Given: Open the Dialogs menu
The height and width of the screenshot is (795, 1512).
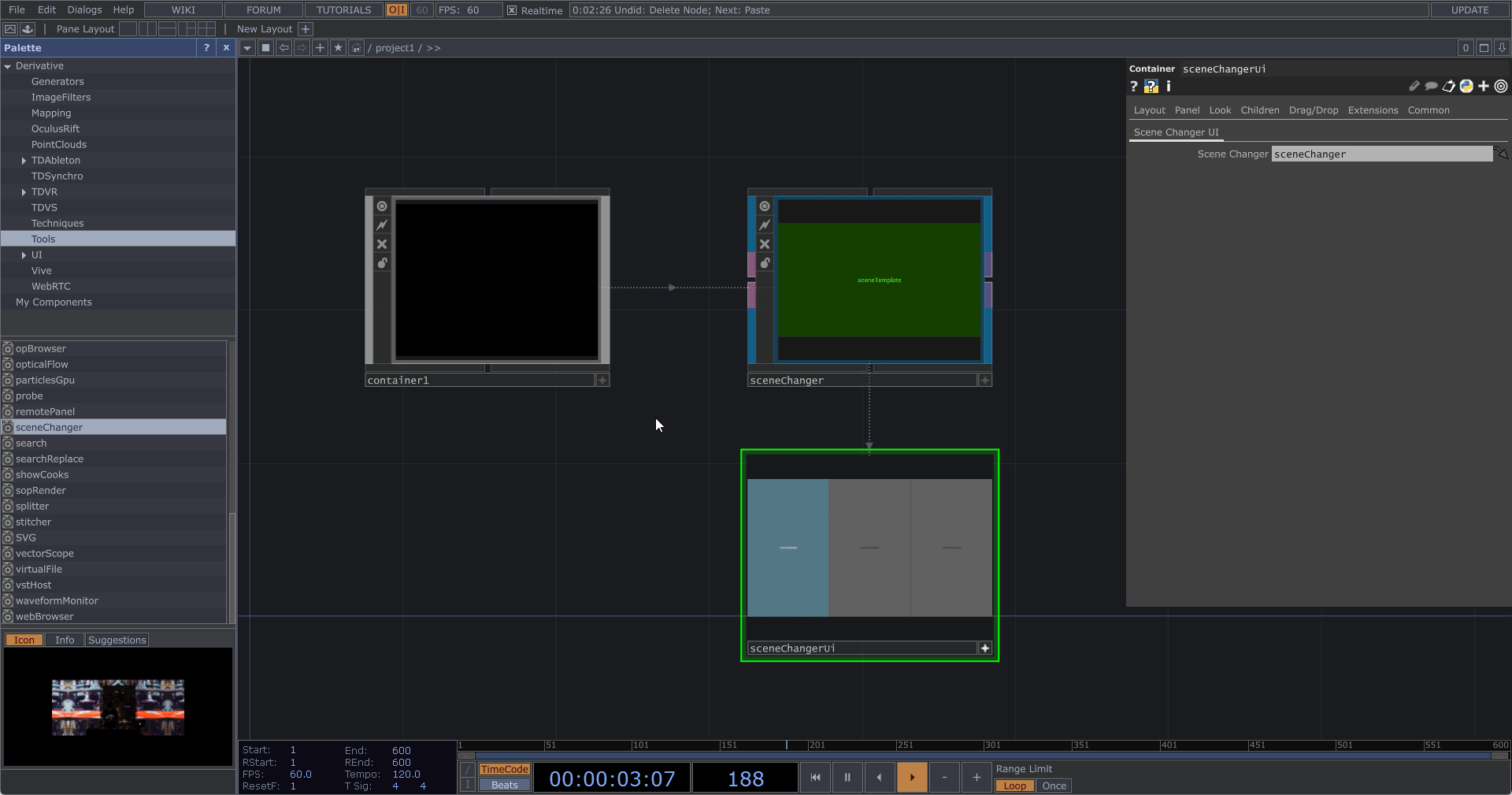Looking at the screenshot, I should 84,10.
